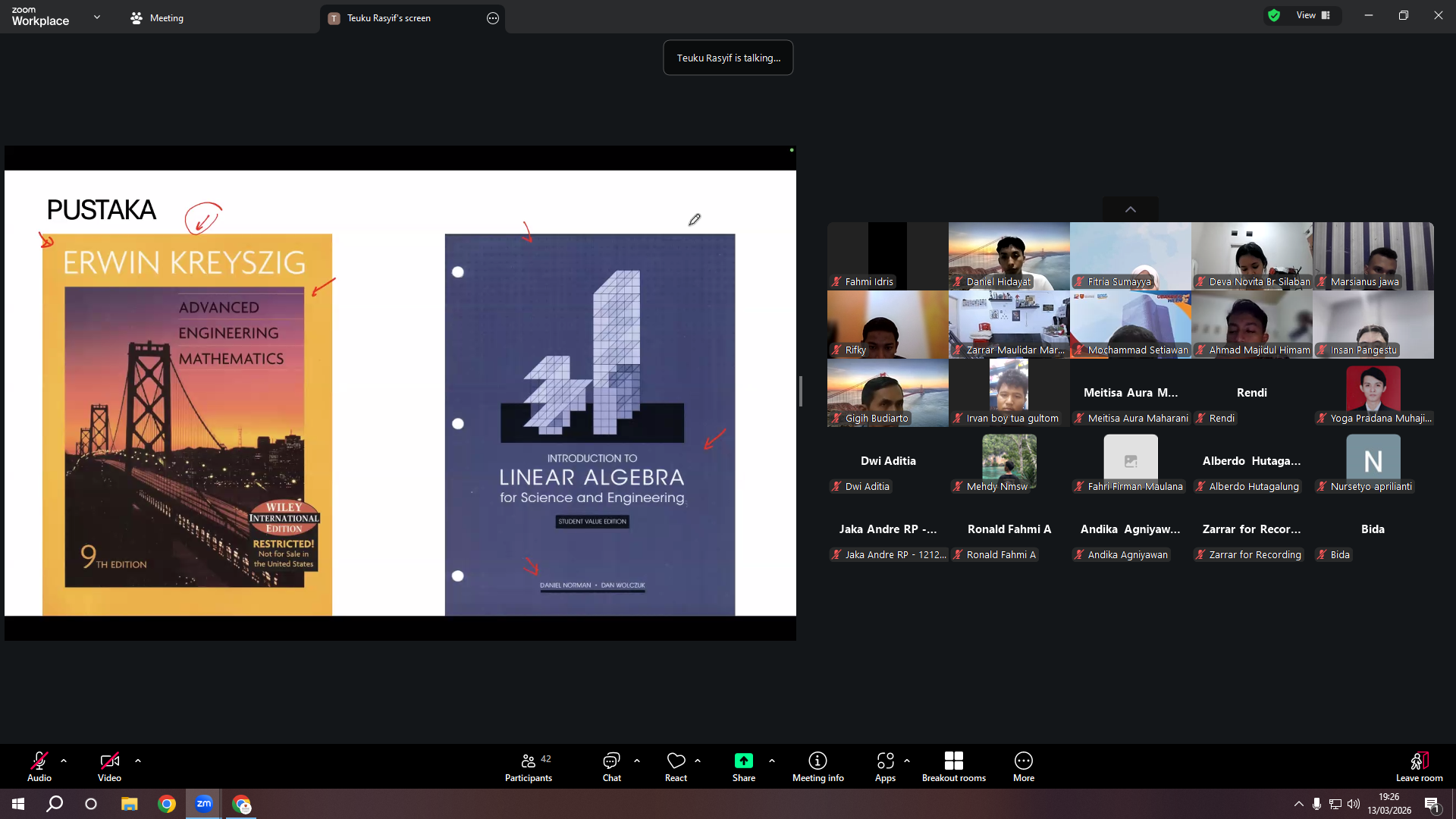Viewport: 1456px width, 819px height.
Task: Select Fahmi Idris video tile
Action: tap(888, 256)
